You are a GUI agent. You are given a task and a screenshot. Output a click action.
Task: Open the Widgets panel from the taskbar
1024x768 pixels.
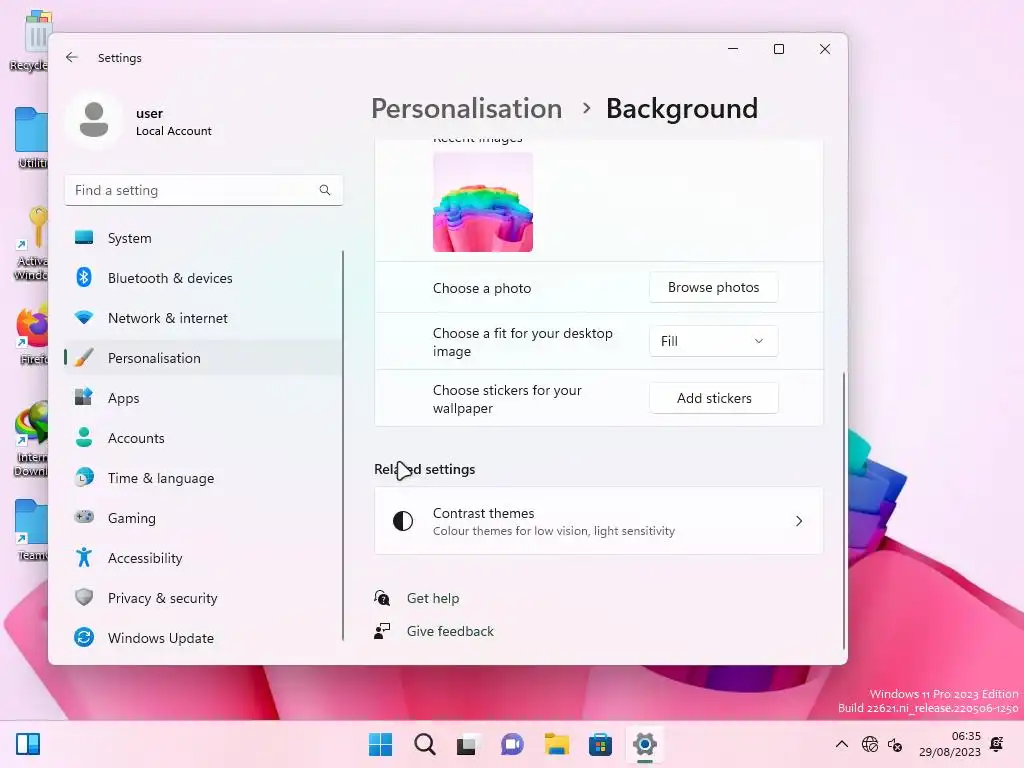pos(28,744)
